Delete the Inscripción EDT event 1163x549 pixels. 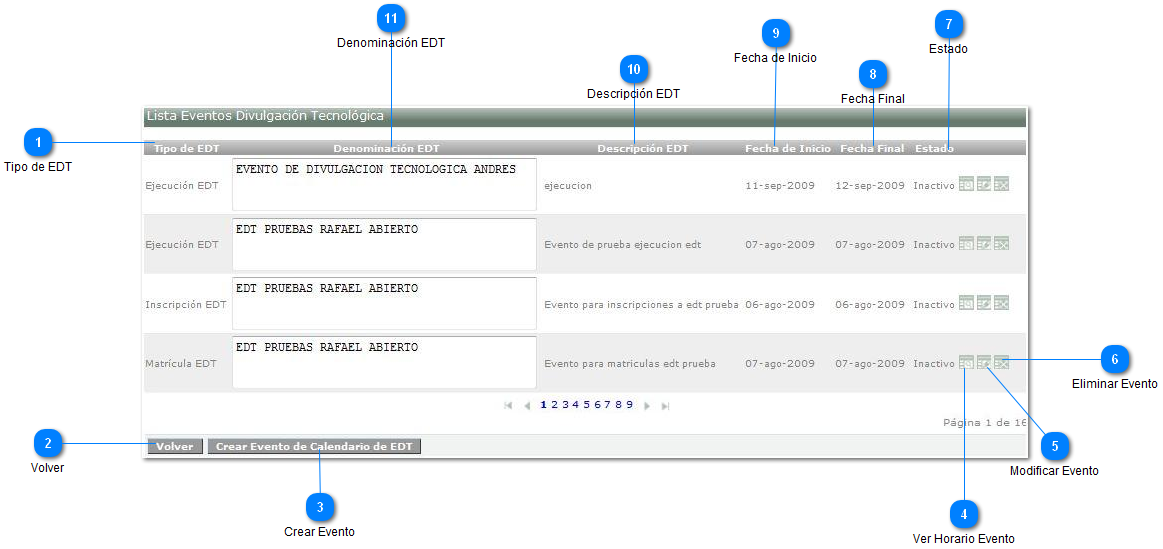click(x=1001, y=303)
